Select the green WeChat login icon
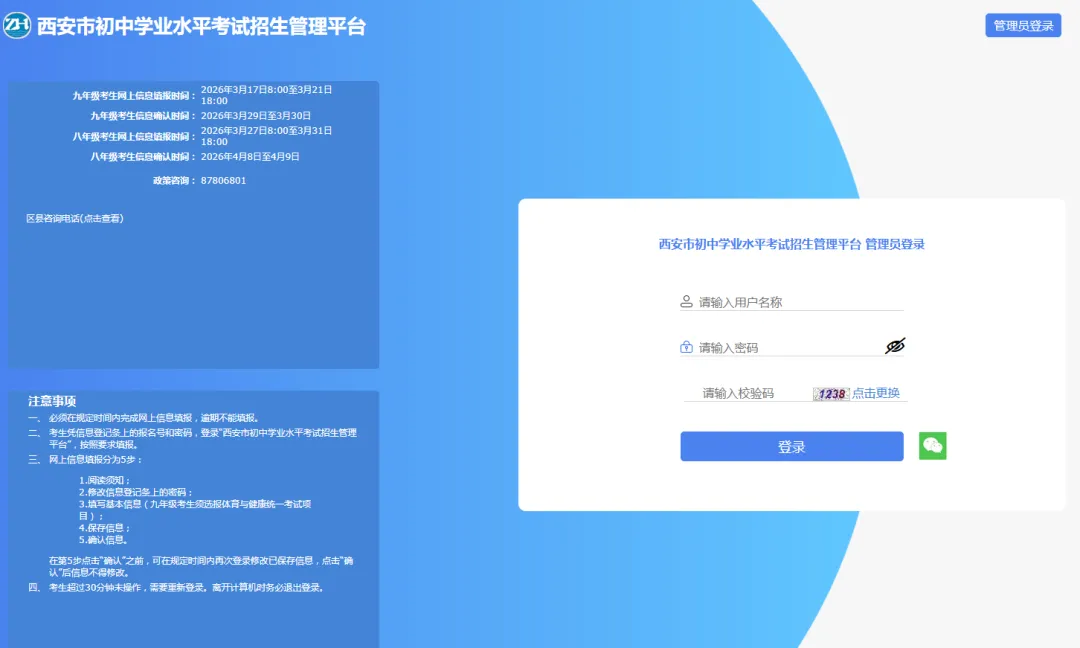 coord(932,446)
